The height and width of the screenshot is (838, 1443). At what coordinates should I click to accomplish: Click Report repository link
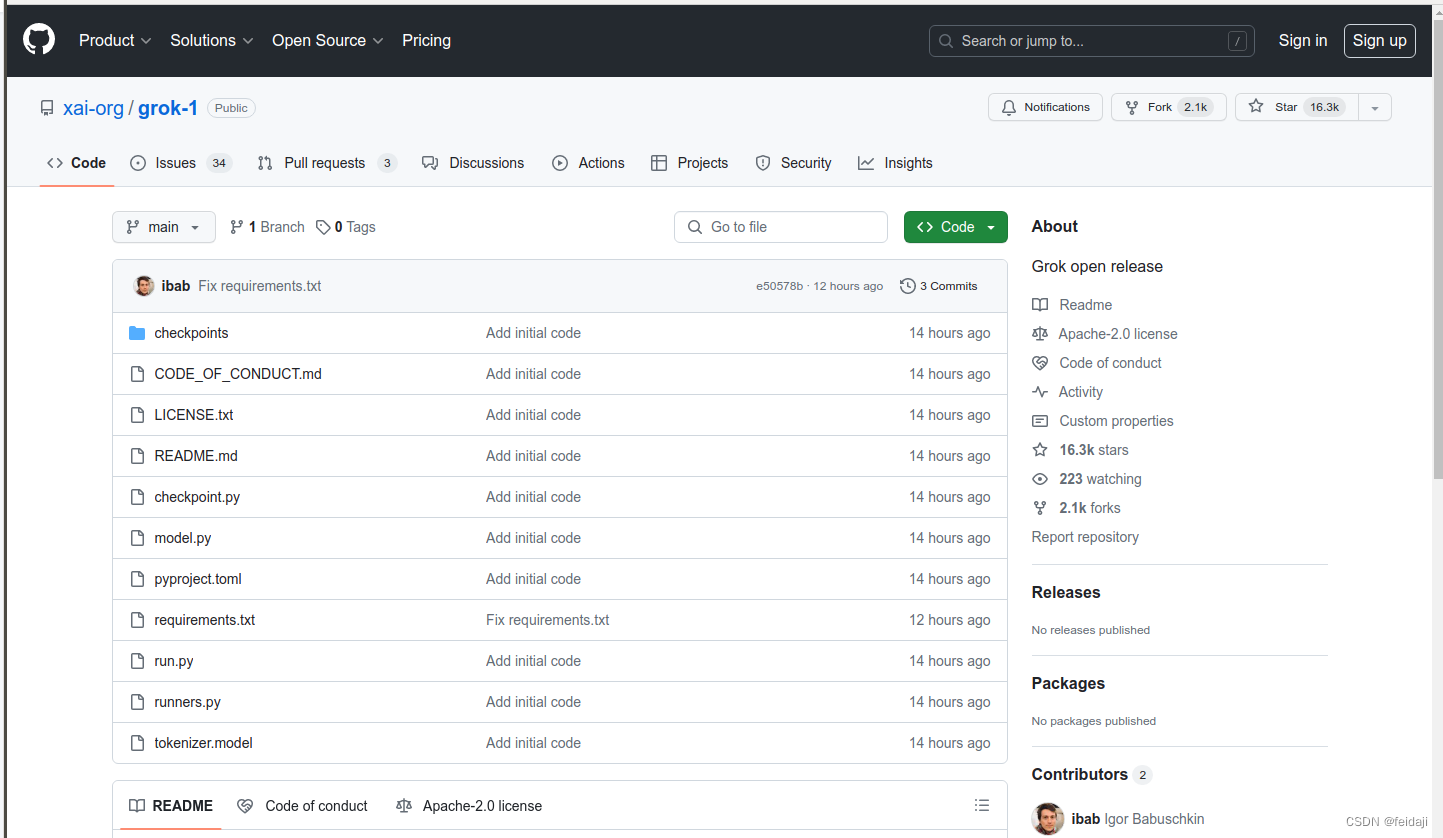(1085, 537)
